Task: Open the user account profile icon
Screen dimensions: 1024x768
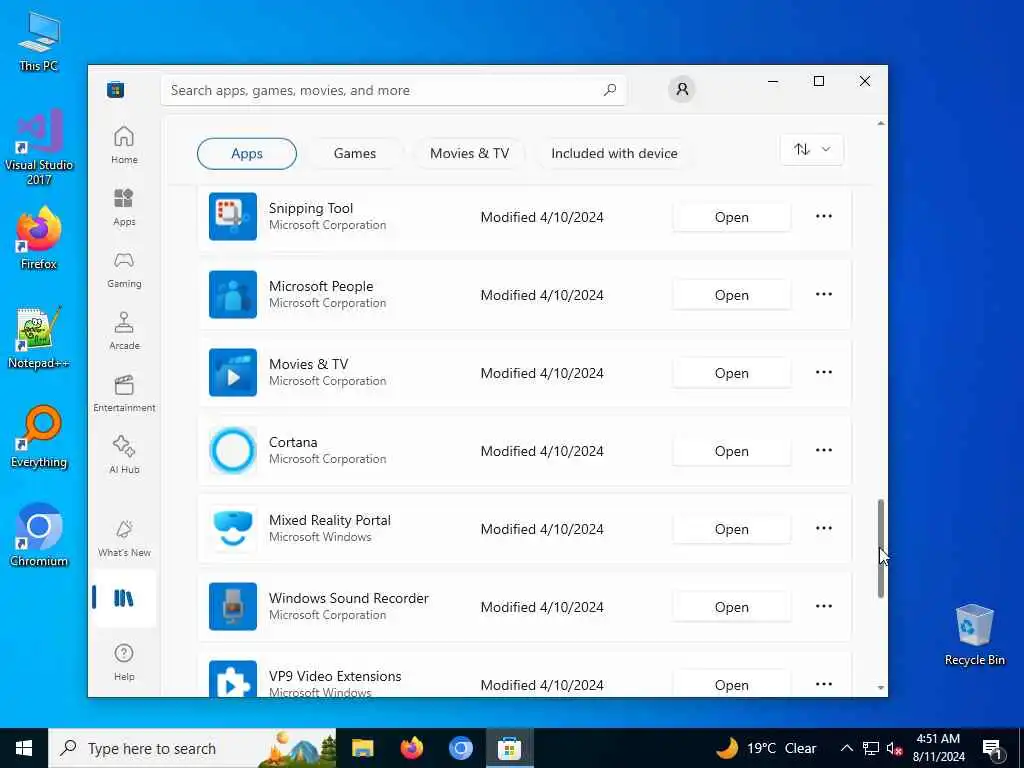Action: tap(682, 89)
